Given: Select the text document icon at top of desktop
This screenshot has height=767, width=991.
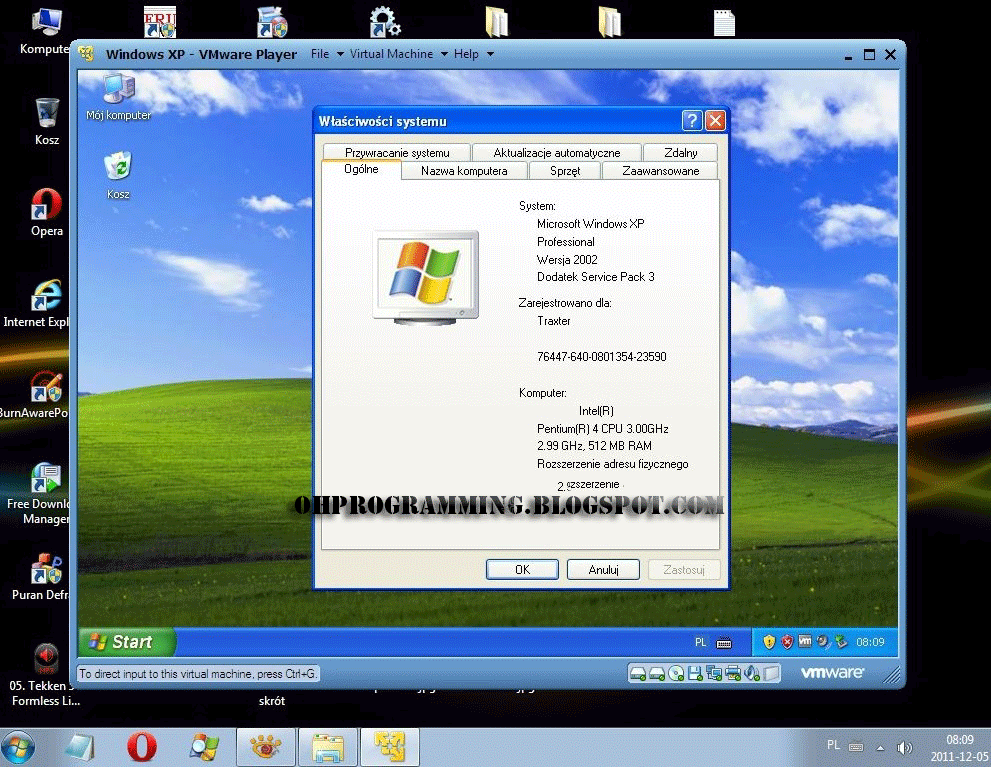Looking at the screenshot, I should tap(724, 22).
